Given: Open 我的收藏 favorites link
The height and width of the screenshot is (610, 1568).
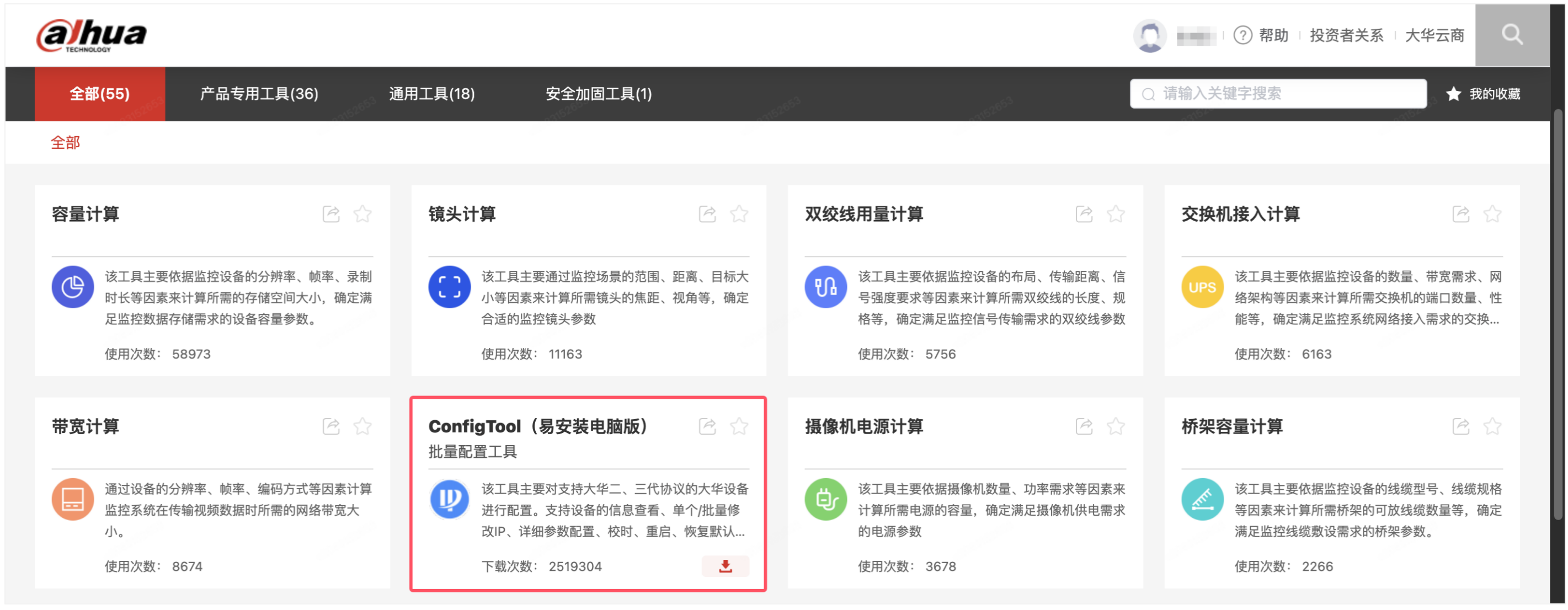Looking at the screenshot, I should [1484, 94].
